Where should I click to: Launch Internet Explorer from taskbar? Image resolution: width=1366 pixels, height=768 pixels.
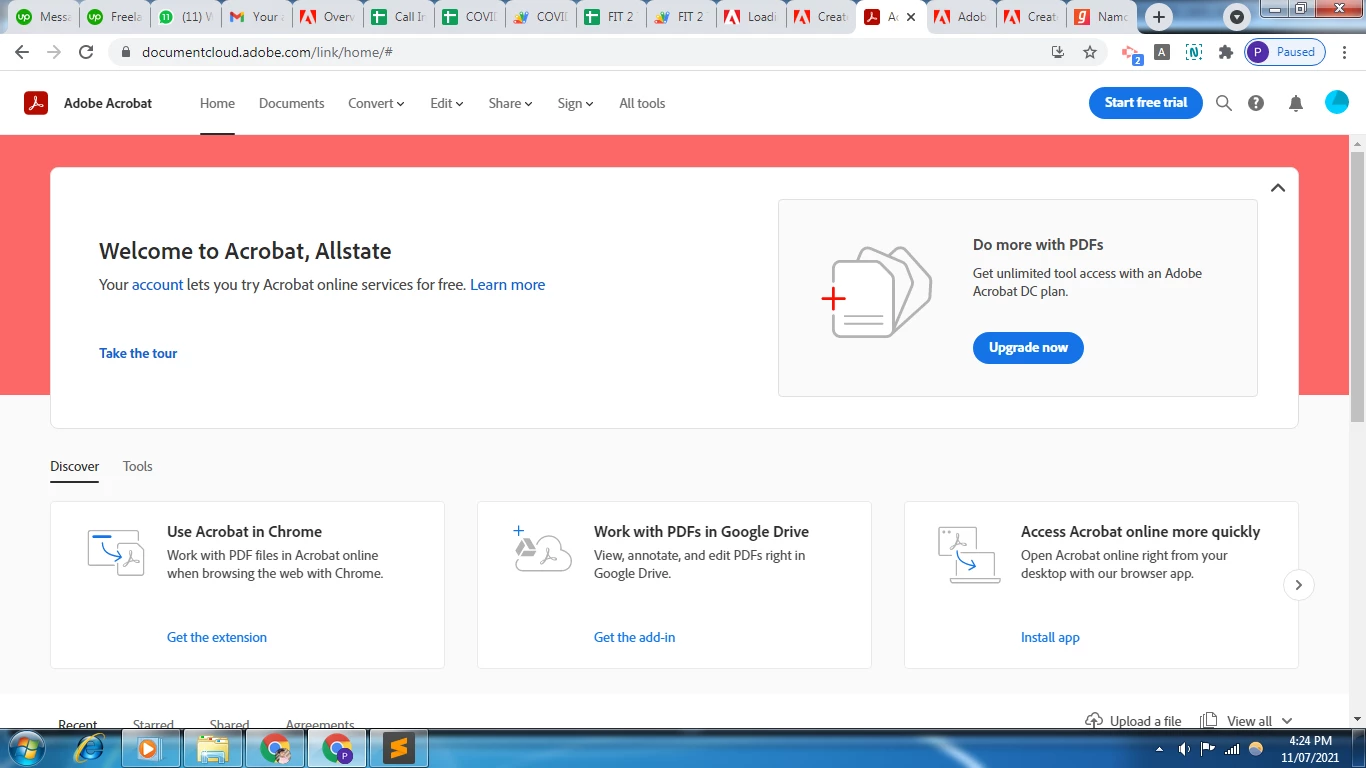(x=91, y=748)
